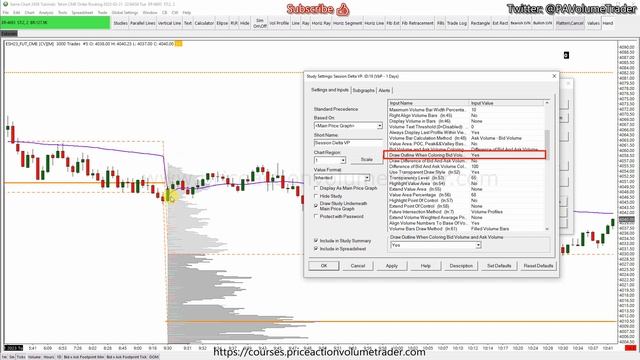640x360 pixels.
Task: Toggle Draw Study Underneath Main Price Graph
Action: click(316, 206)
